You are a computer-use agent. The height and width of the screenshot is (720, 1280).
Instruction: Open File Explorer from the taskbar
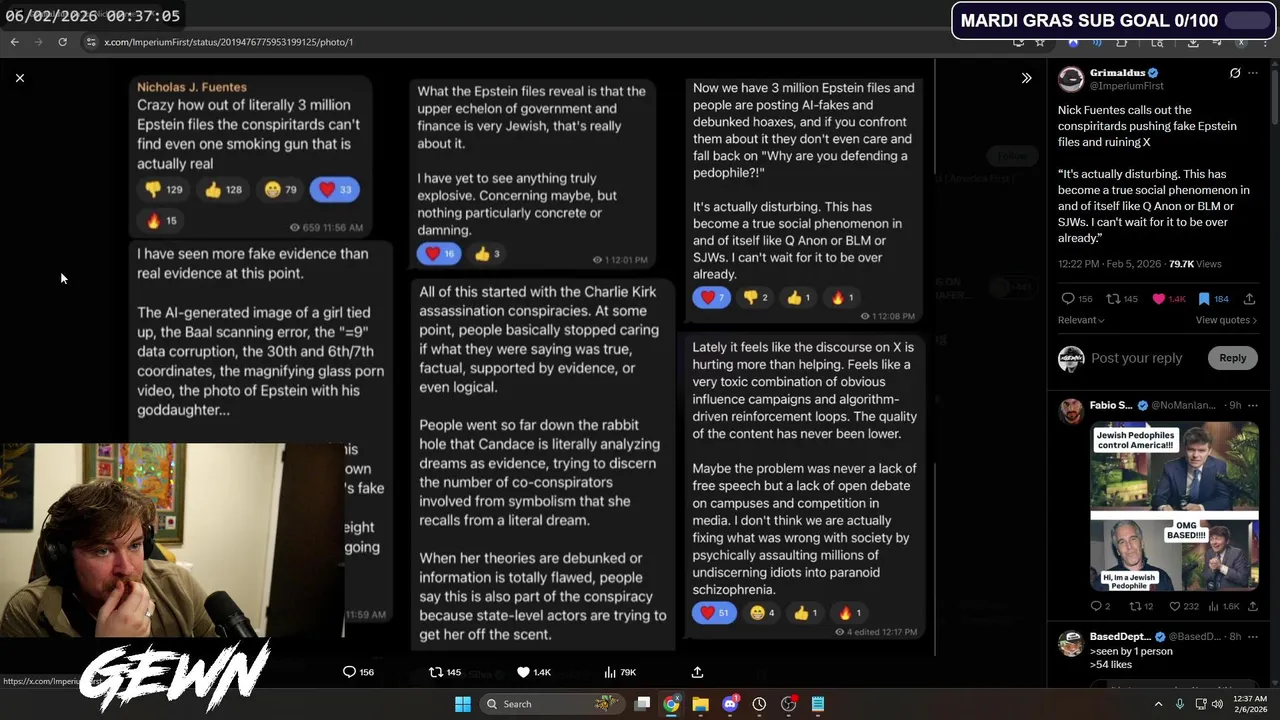tap(700, 704)
